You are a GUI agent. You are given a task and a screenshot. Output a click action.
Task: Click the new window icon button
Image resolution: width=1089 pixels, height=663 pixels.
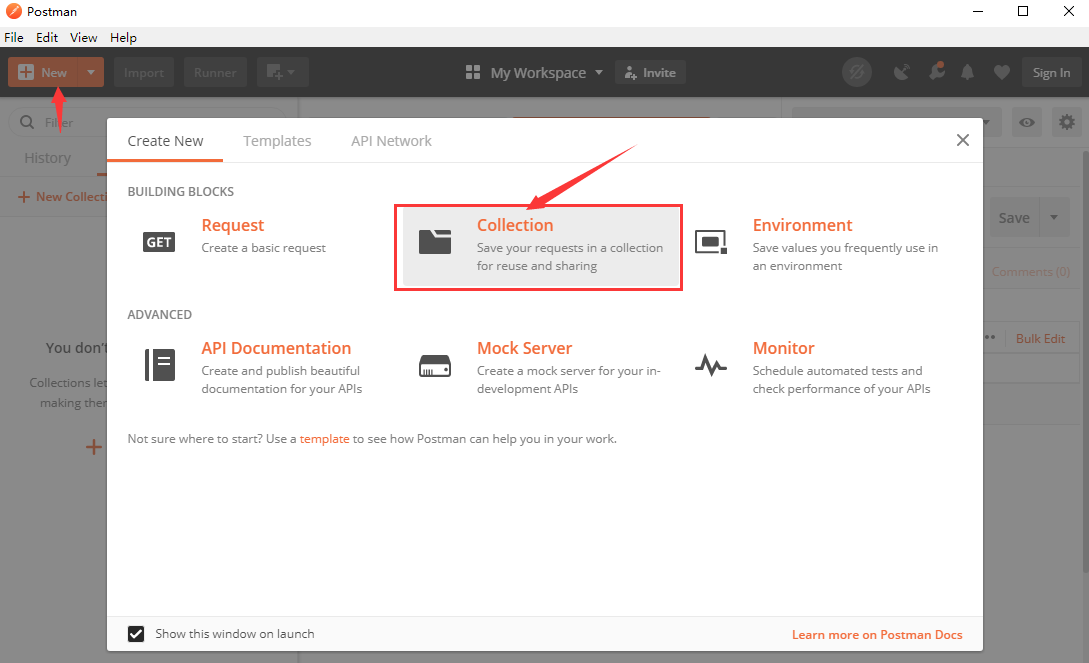click(283, 72)
